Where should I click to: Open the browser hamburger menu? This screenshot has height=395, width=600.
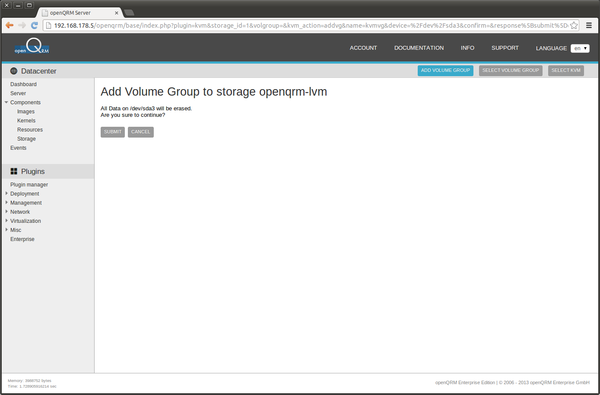click(589, 25)
